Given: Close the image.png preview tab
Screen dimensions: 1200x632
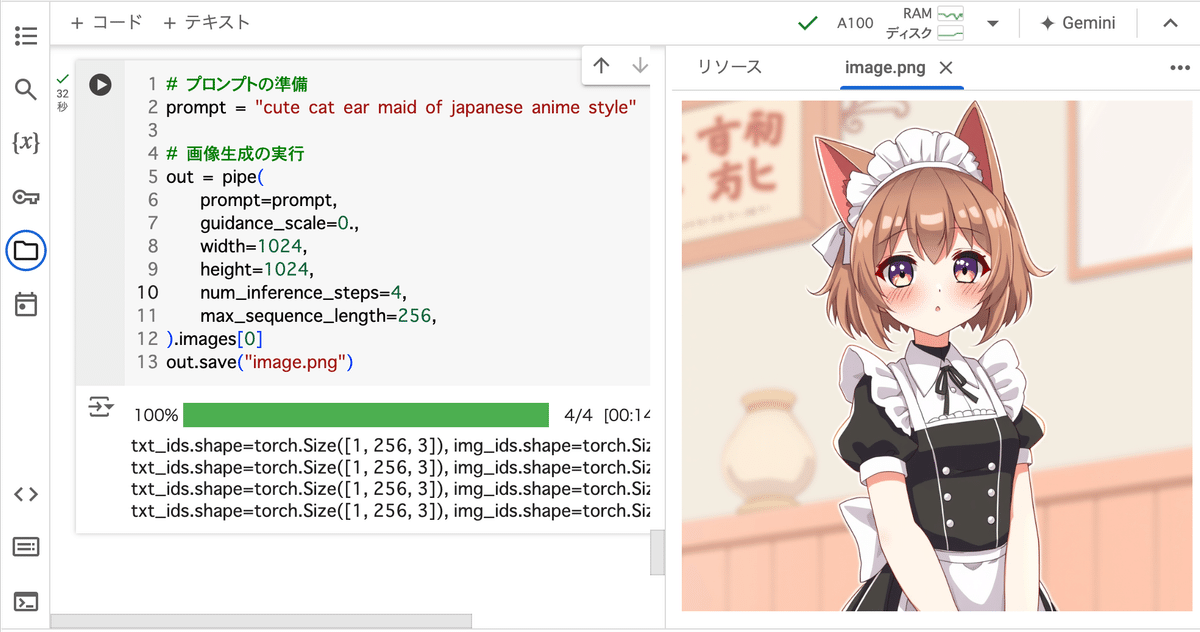Looking at the screenshot, I should point(947,67).
